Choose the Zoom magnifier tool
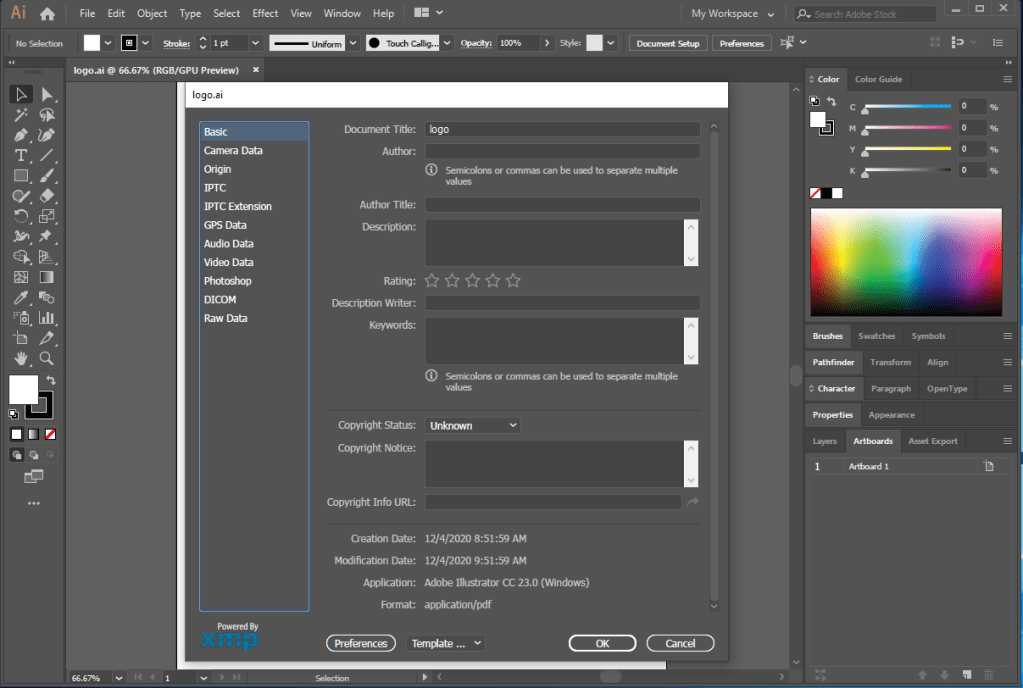The width and height of the screenshot is (1023, 688). coord(46,358)
